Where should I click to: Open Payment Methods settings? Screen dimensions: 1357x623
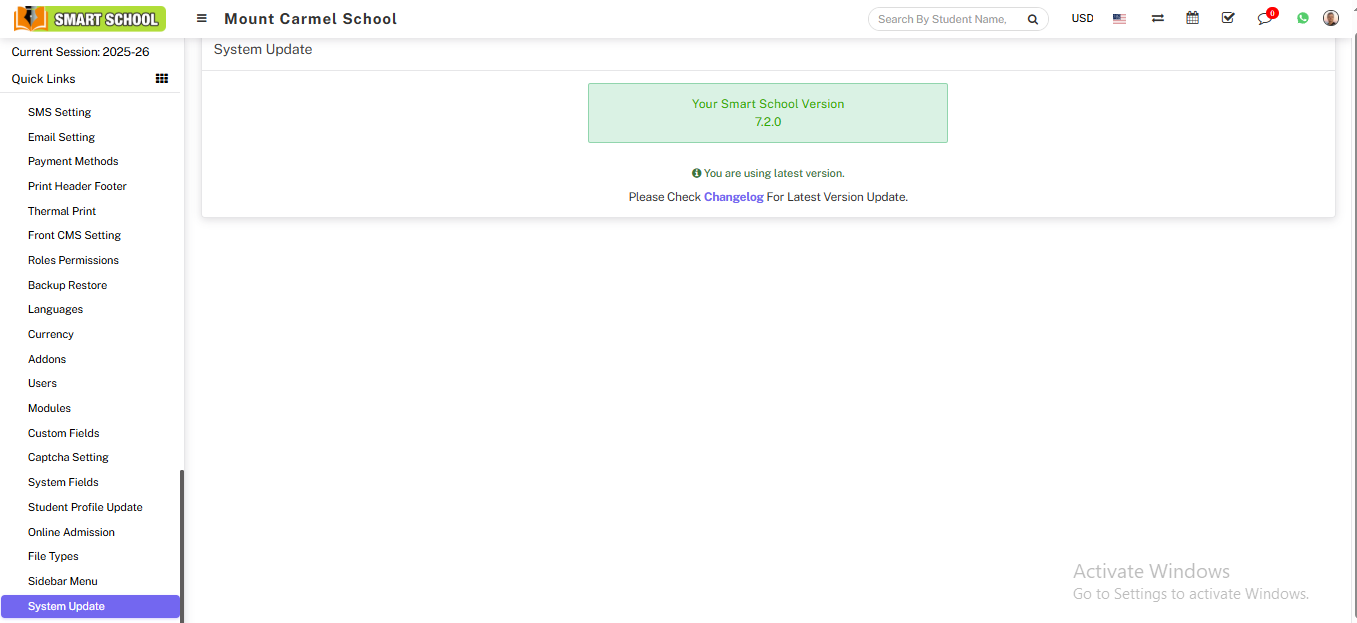(x=73, y=161)
